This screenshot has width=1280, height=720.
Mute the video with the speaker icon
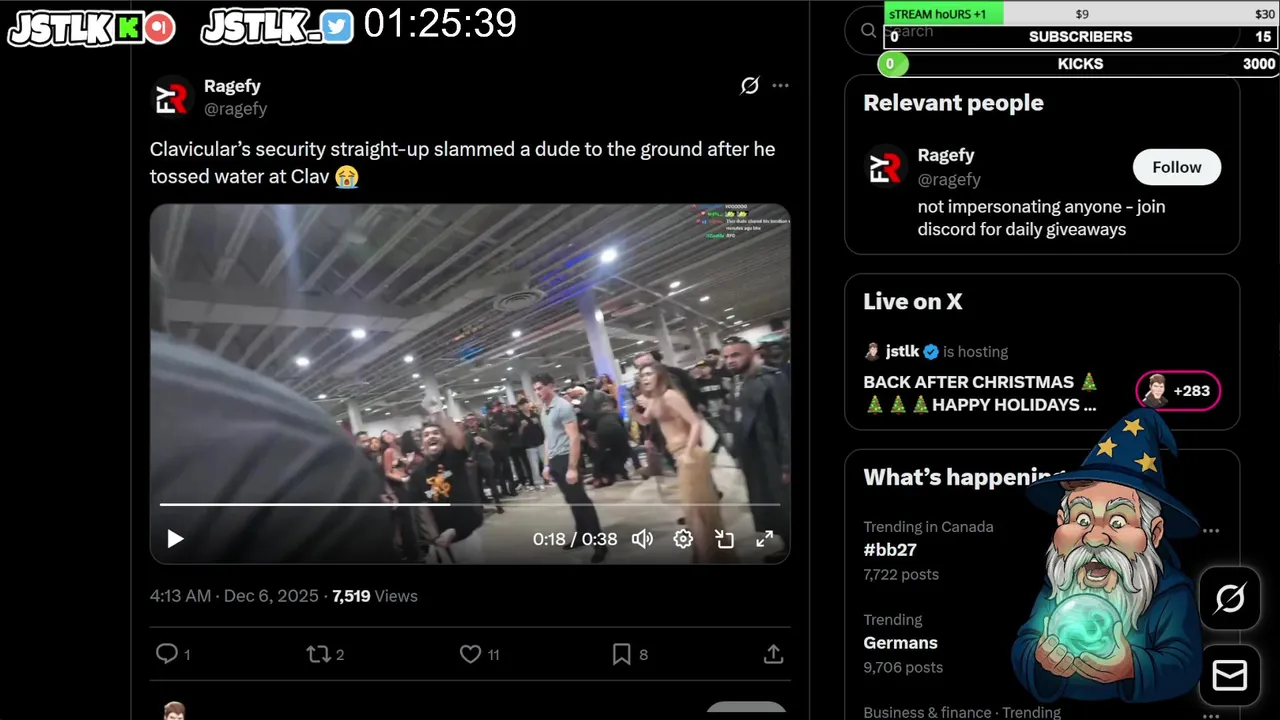[x=642, y=539]
